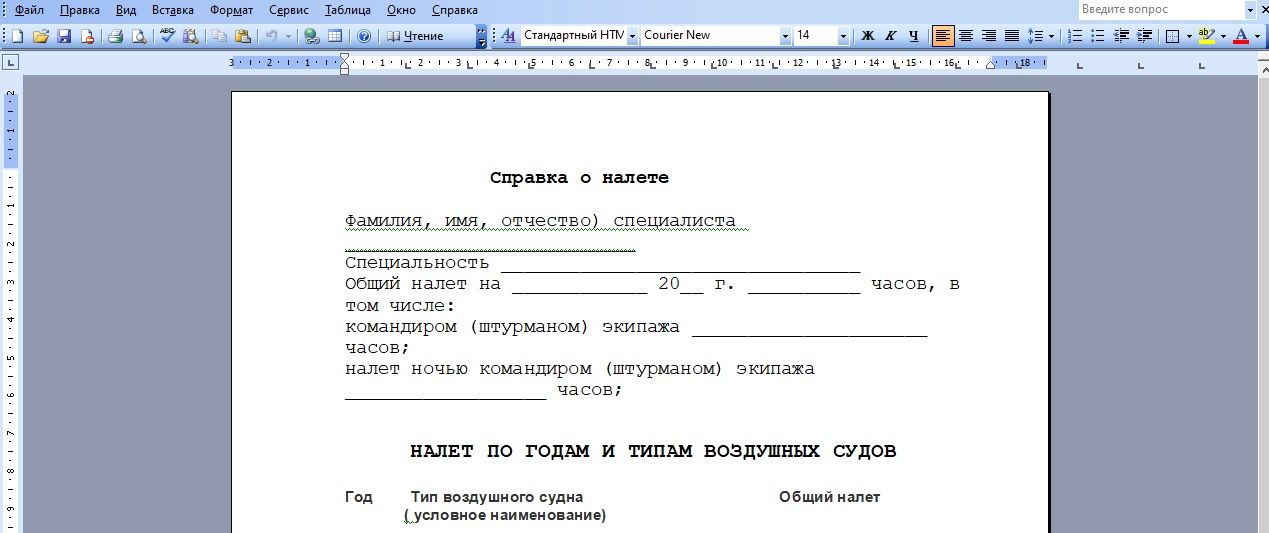1269x533 pixels.
Task: Open a file with the folder icon
Action: click(41, 36)
